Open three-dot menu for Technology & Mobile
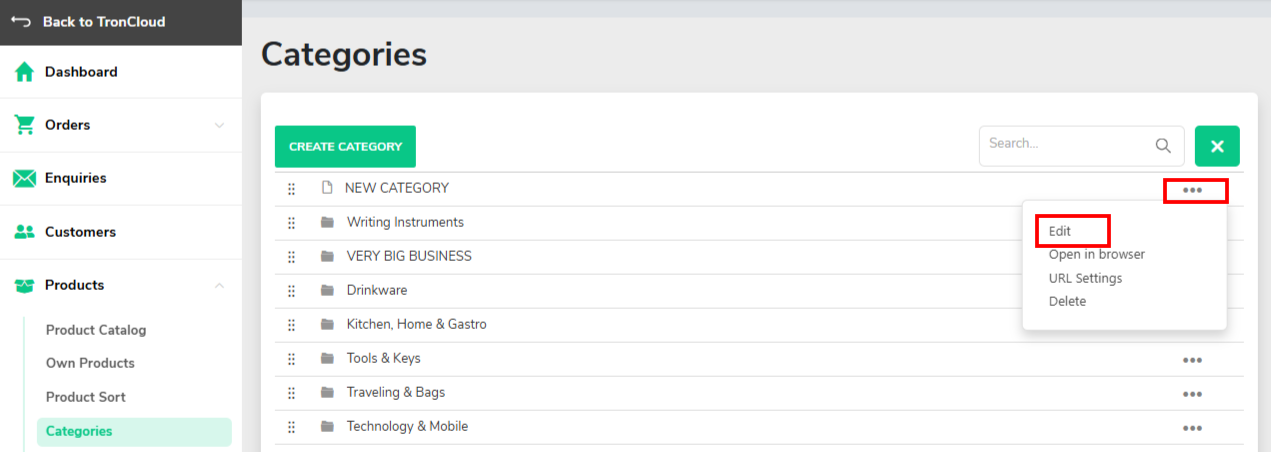The width and height of the screenshot is (1271, 452). click(x=1192, y=428)
